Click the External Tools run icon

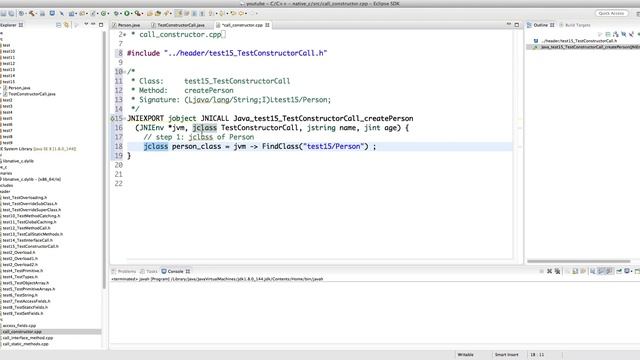tap(138, 13)
